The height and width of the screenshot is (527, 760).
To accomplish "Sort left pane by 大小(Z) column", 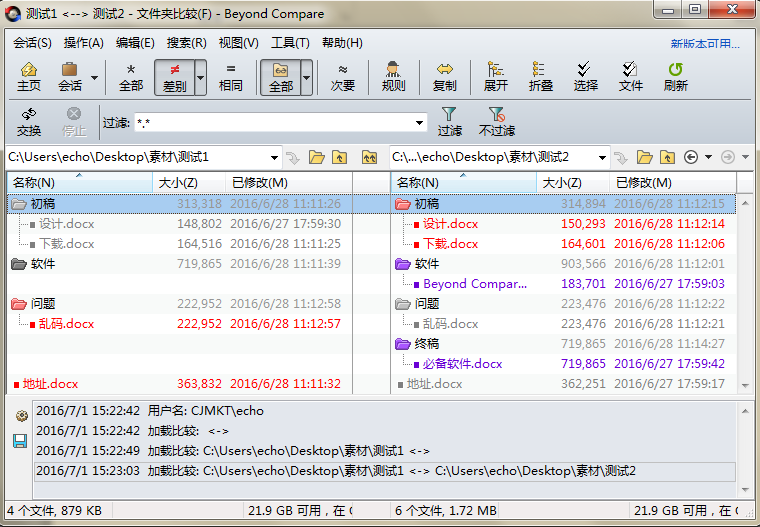I will (189, 183).
